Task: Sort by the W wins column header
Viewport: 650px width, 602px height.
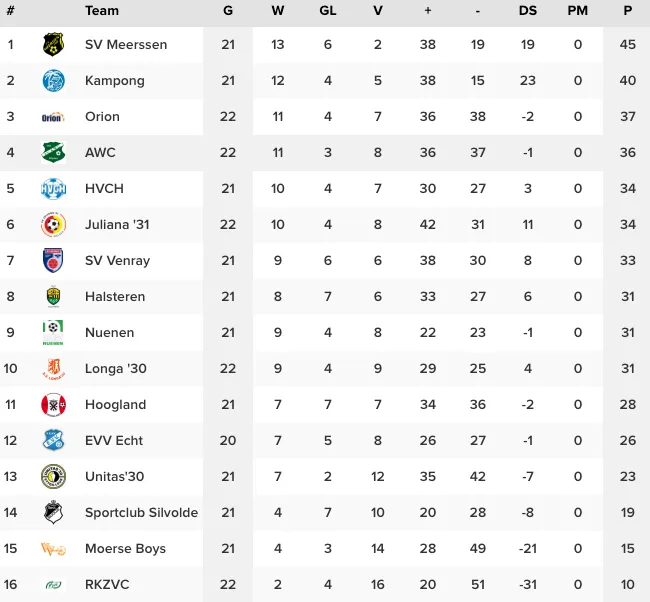Action: [278, 11]
